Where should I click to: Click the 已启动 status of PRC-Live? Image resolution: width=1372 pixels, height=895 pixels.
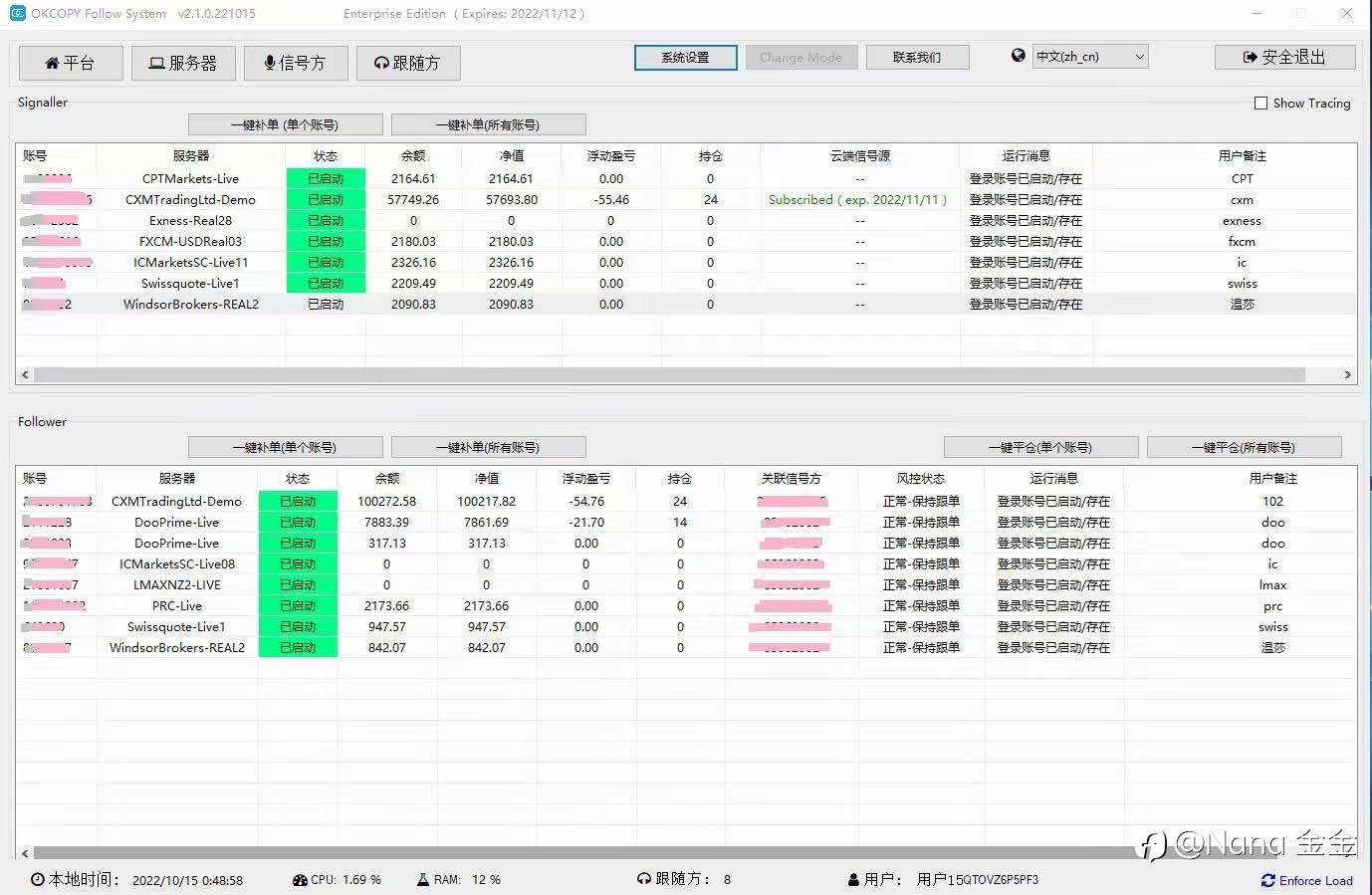pos(298,606)
